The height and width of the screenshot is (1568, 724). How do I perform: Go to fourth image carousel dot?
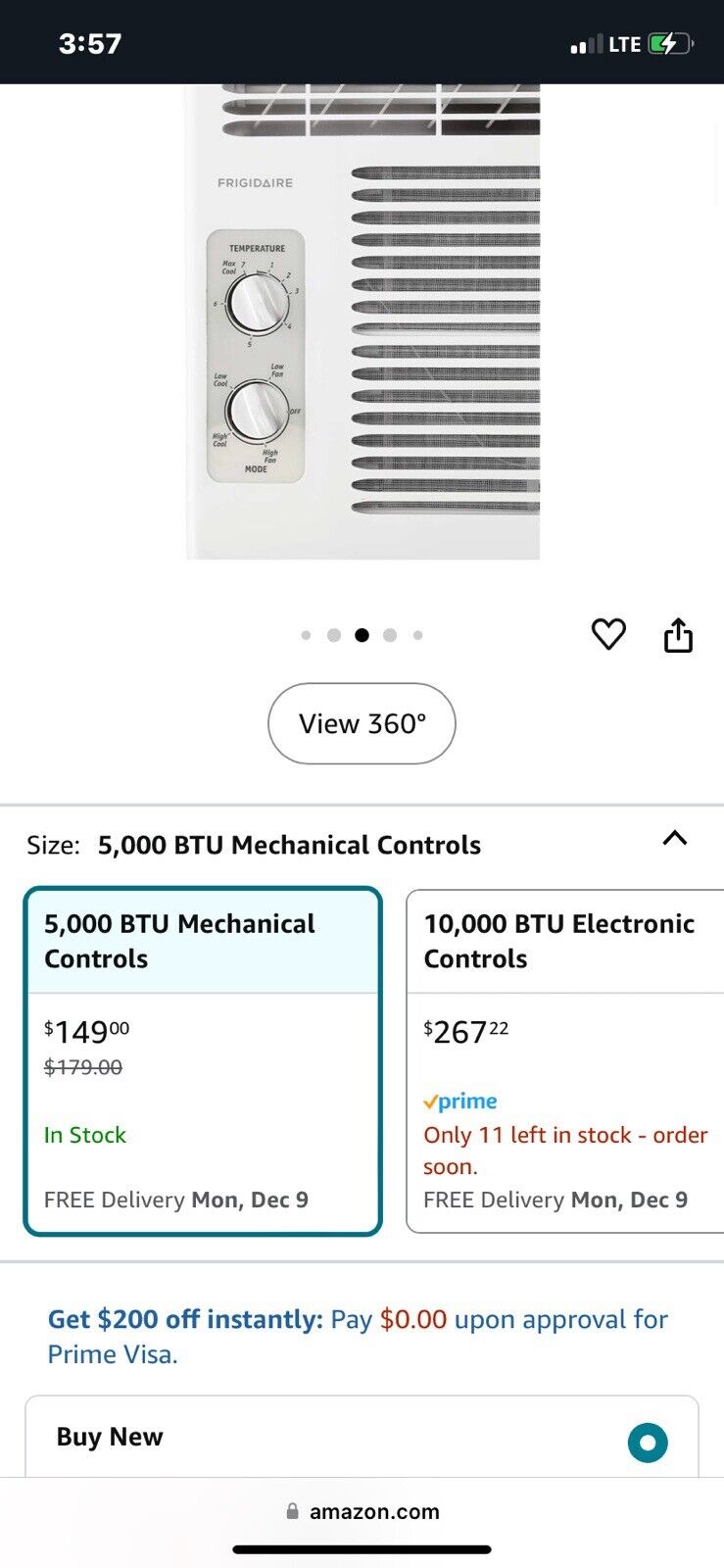(390, 635)
